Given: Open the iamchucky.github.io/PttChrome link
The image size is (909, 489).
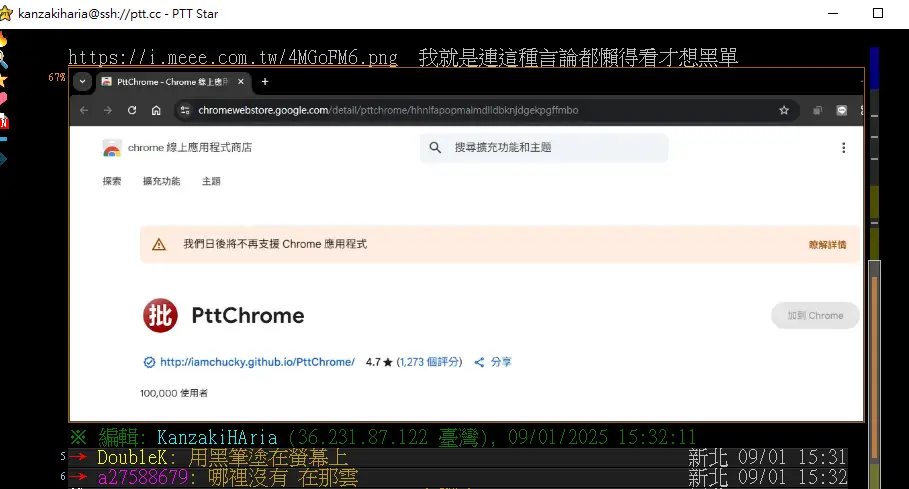Looking at the screenshot, I should pos(257,362).
